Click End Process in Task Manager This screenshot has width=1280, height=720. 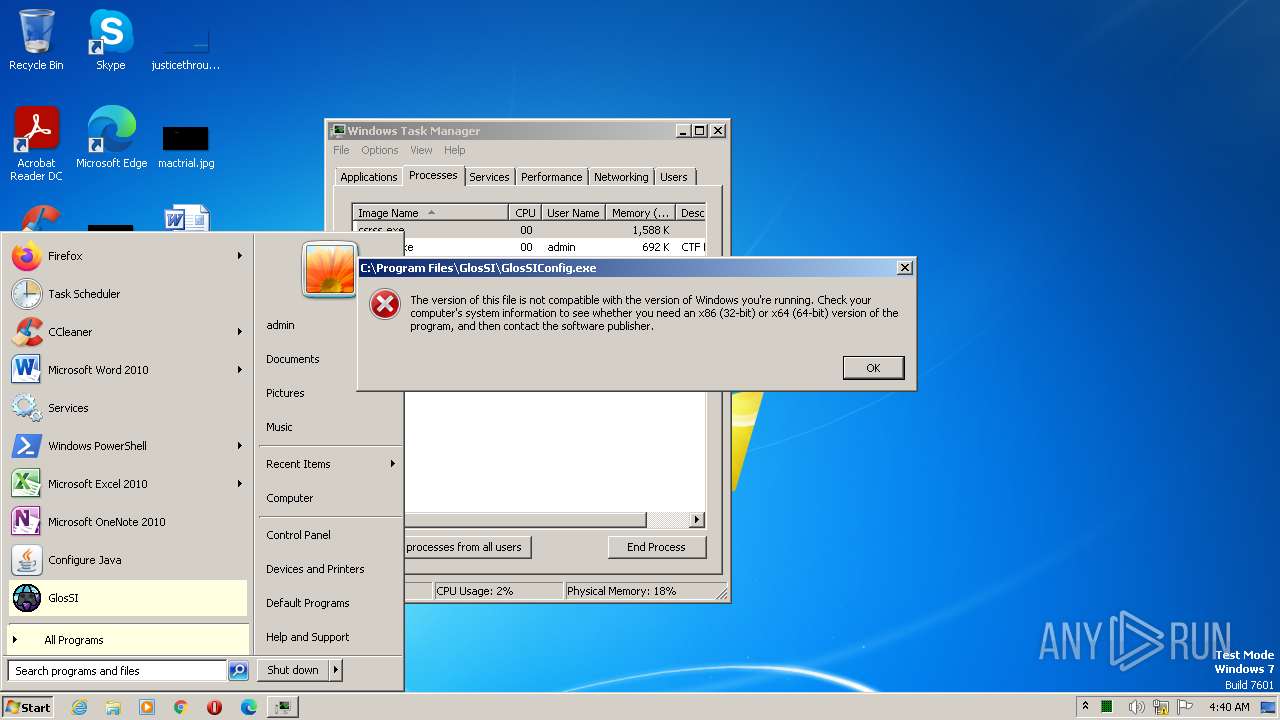pos(656,547)
